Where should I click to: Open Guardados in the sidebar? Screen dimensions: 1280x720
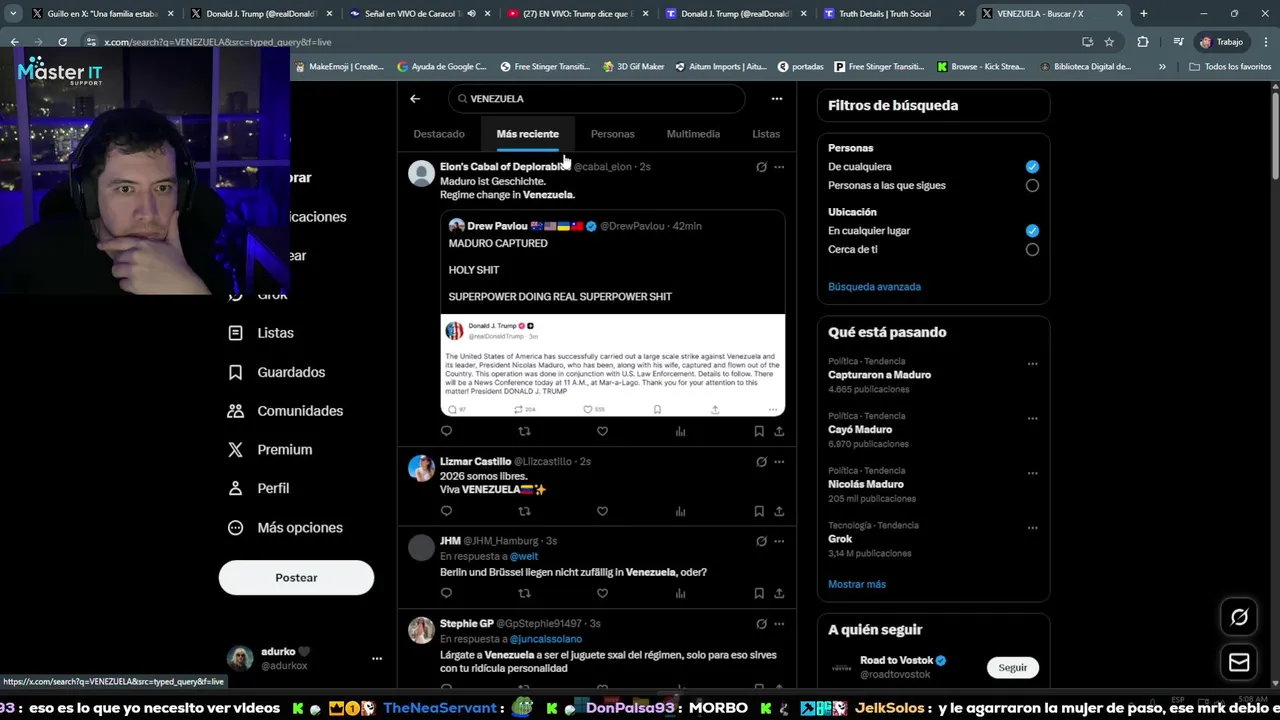pos(278,372)
